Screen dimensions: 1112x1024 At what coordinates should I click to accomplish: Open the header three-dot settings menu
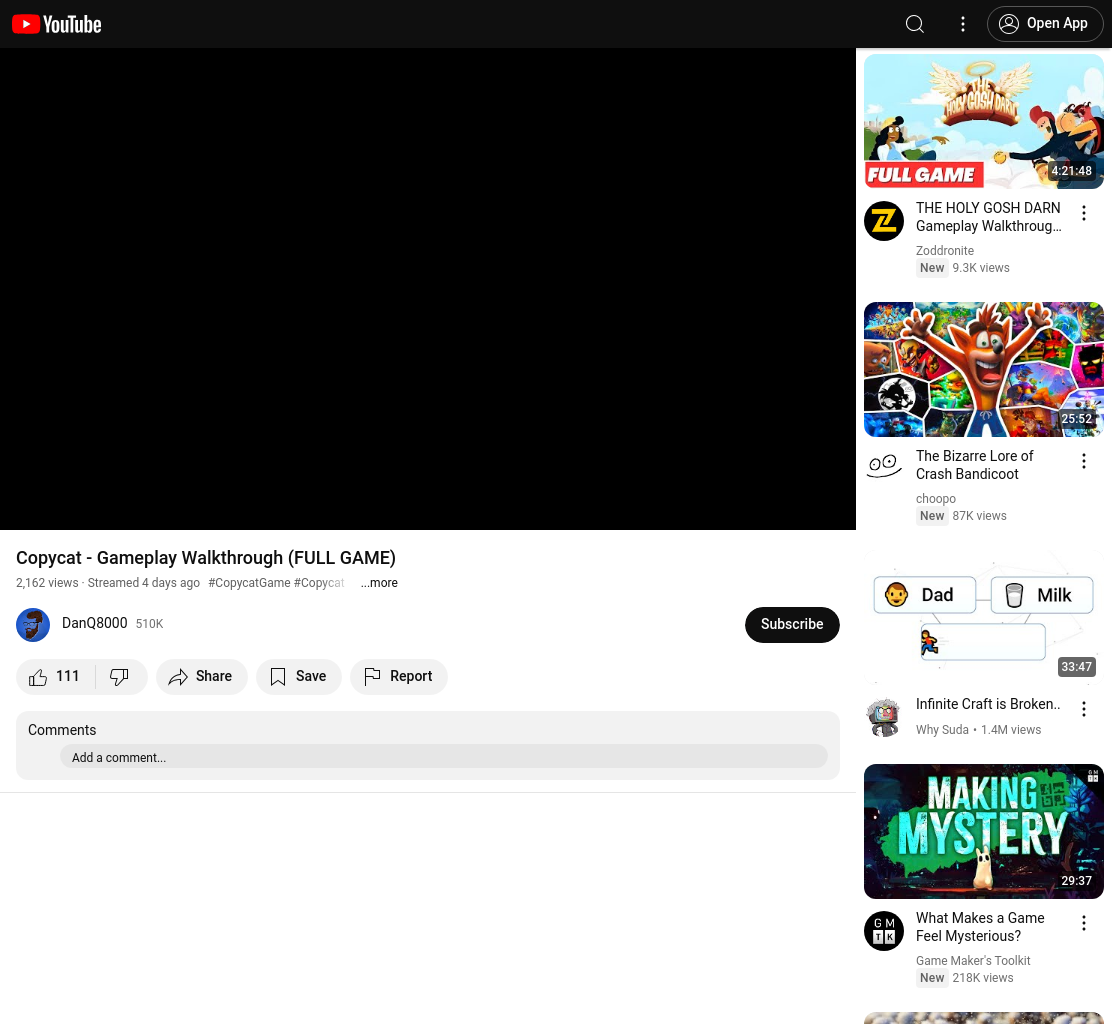coord(962,24)
